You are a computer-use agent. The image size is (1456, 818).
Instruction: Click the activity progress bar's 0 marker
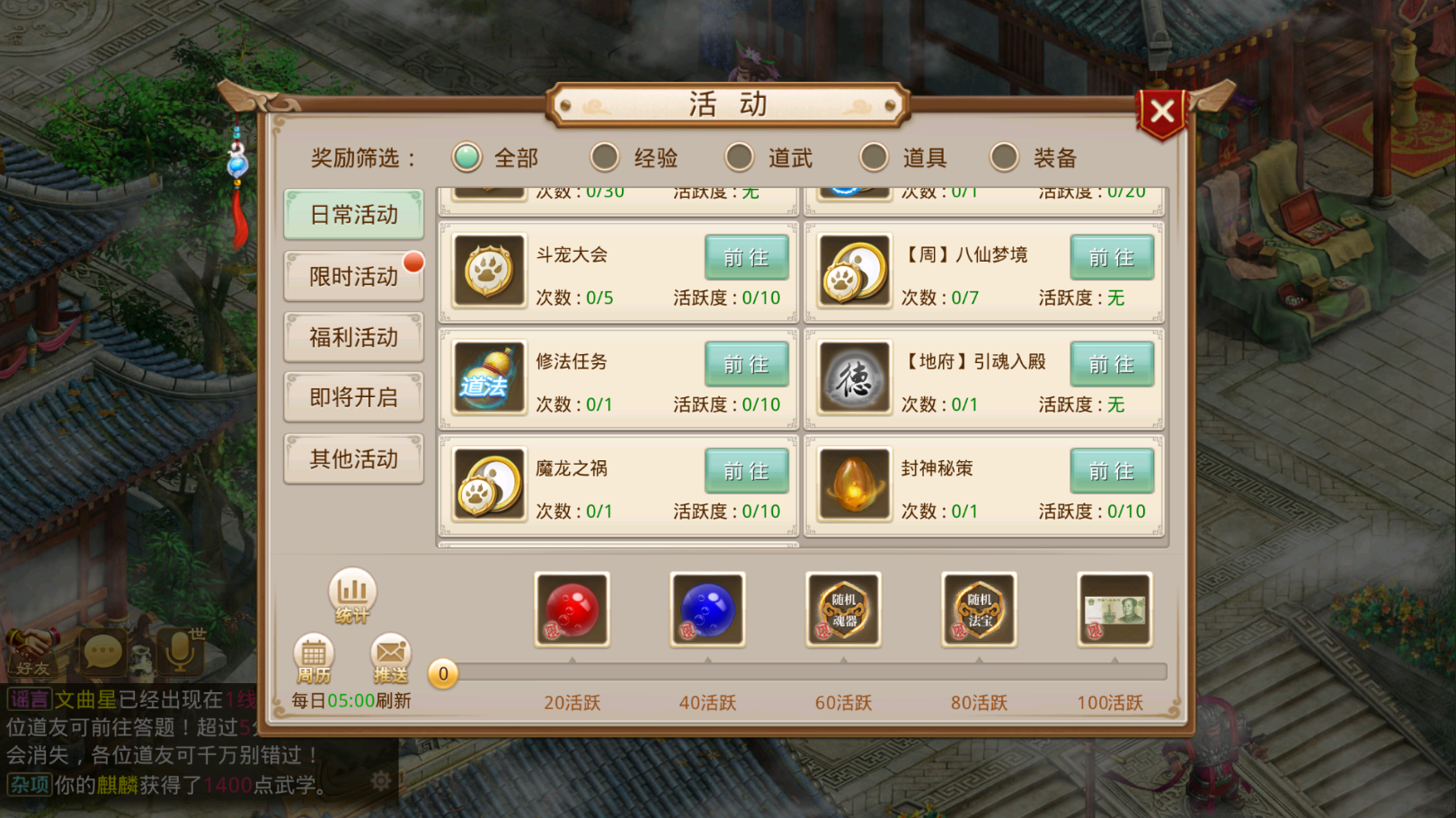click(443, 674)
